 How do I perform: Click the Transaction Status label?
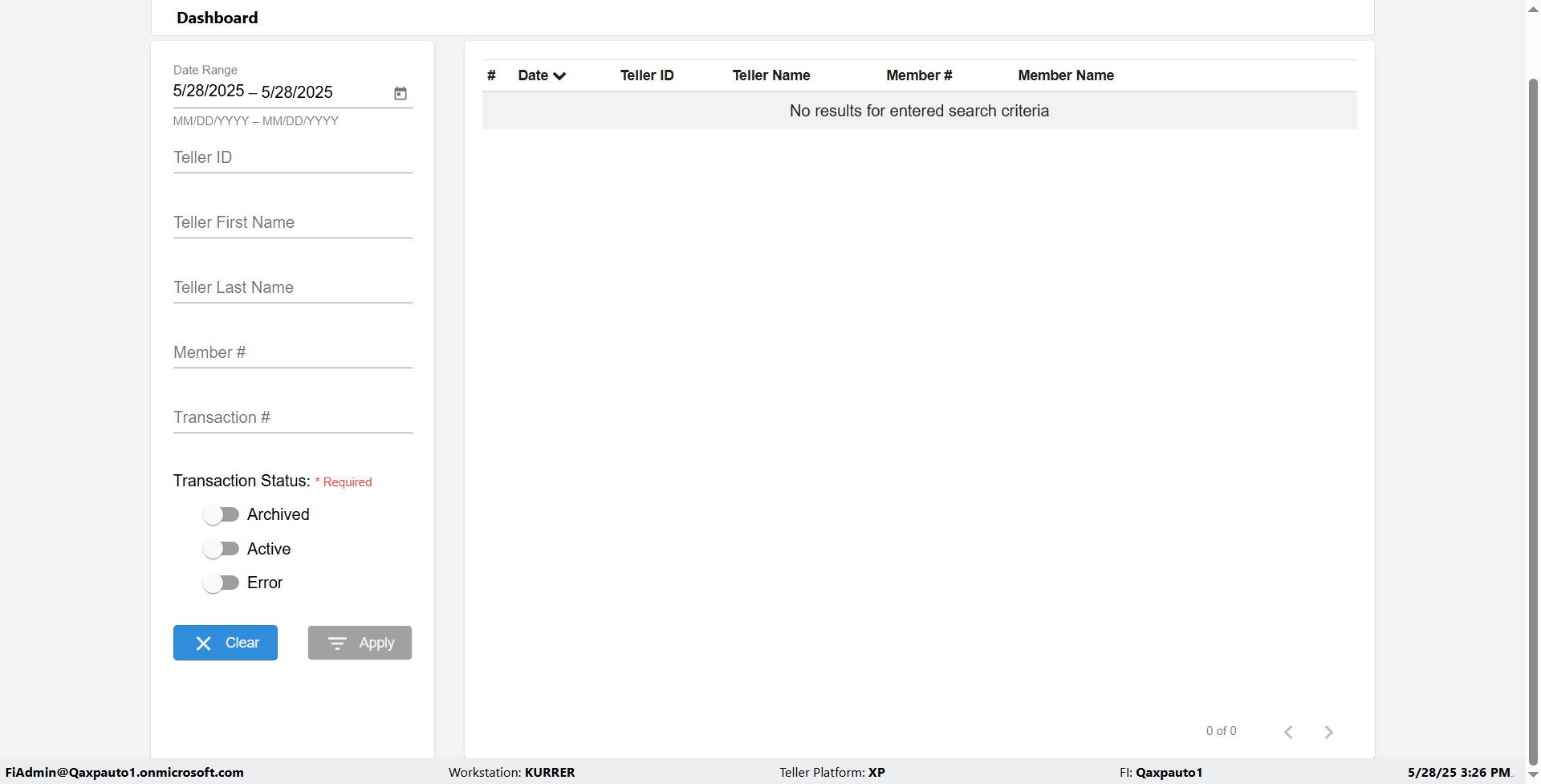pos(242,481)
